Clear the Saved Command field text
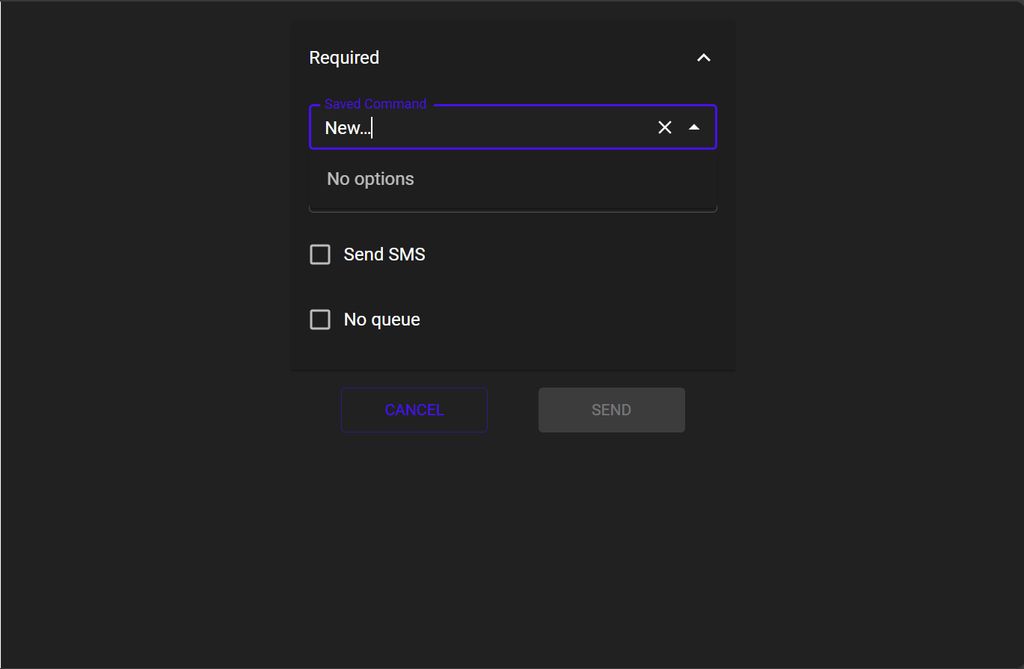The height and width of the screenshot is (669, 1024). 665,127
